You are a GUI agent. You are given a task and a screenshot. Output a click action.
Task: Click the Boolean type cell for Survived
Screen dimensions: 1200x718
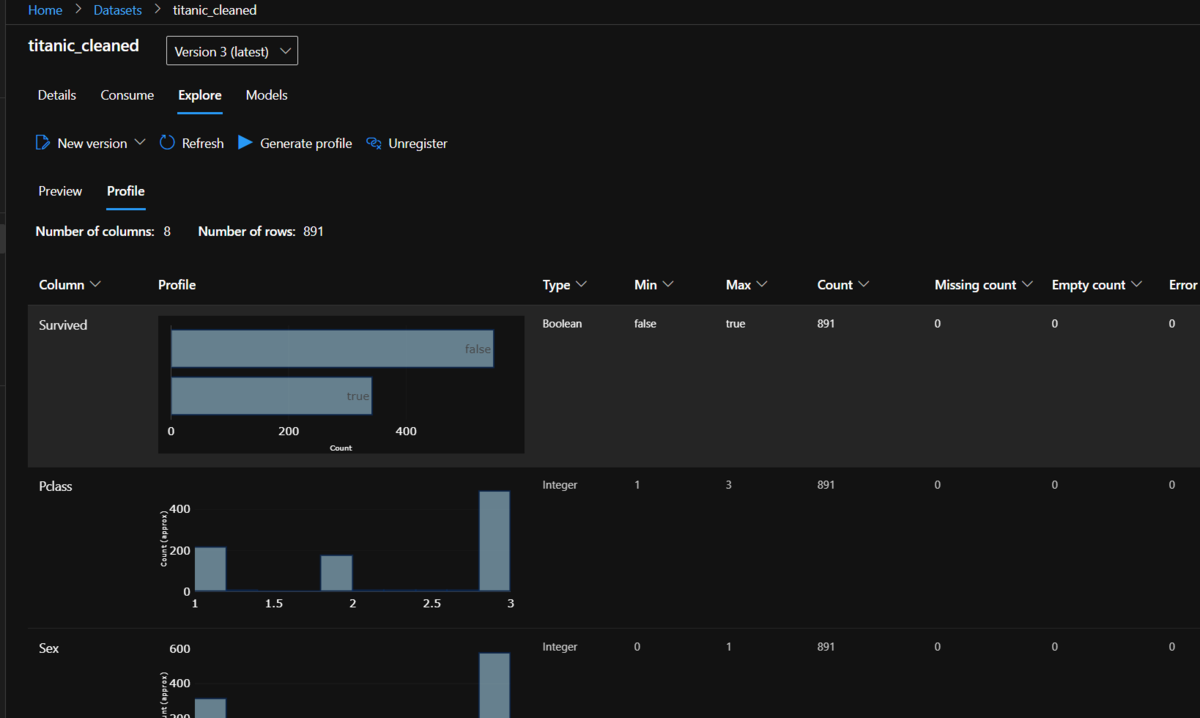point(562,324)
